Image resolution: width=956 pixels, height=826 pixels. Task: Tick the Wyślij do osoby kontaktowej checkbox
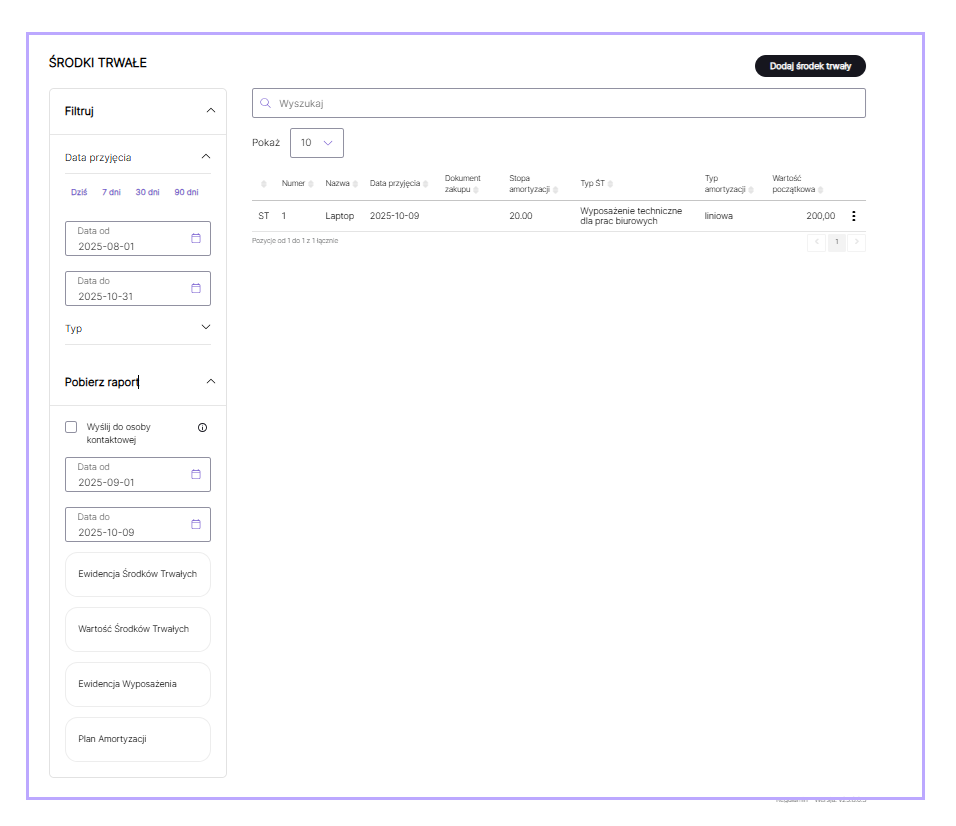pos(71,427)
